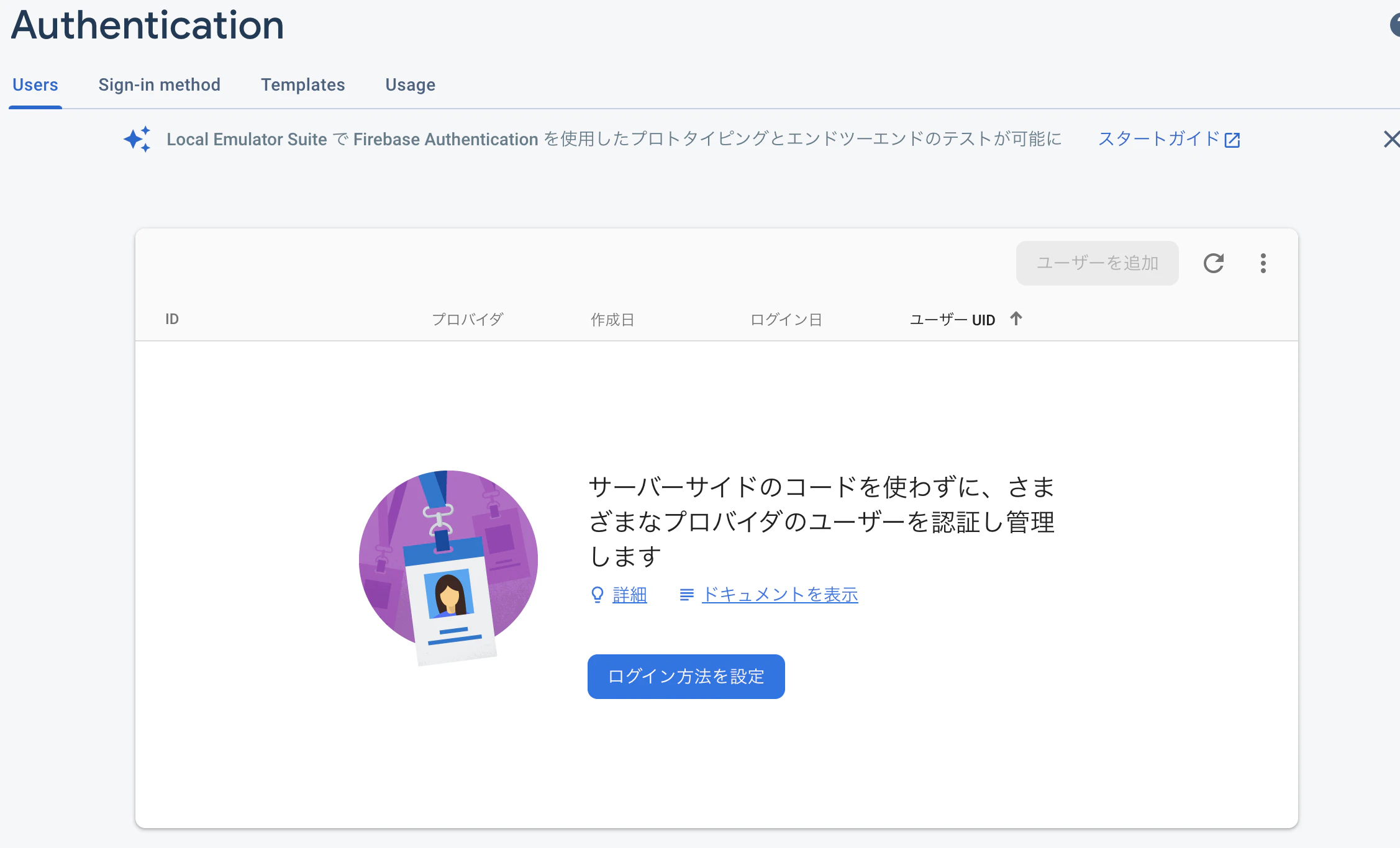The height and width of the screenshot is (848, 1400).
Task: Open the three-dot more options menu
Action: [1263, 263]
